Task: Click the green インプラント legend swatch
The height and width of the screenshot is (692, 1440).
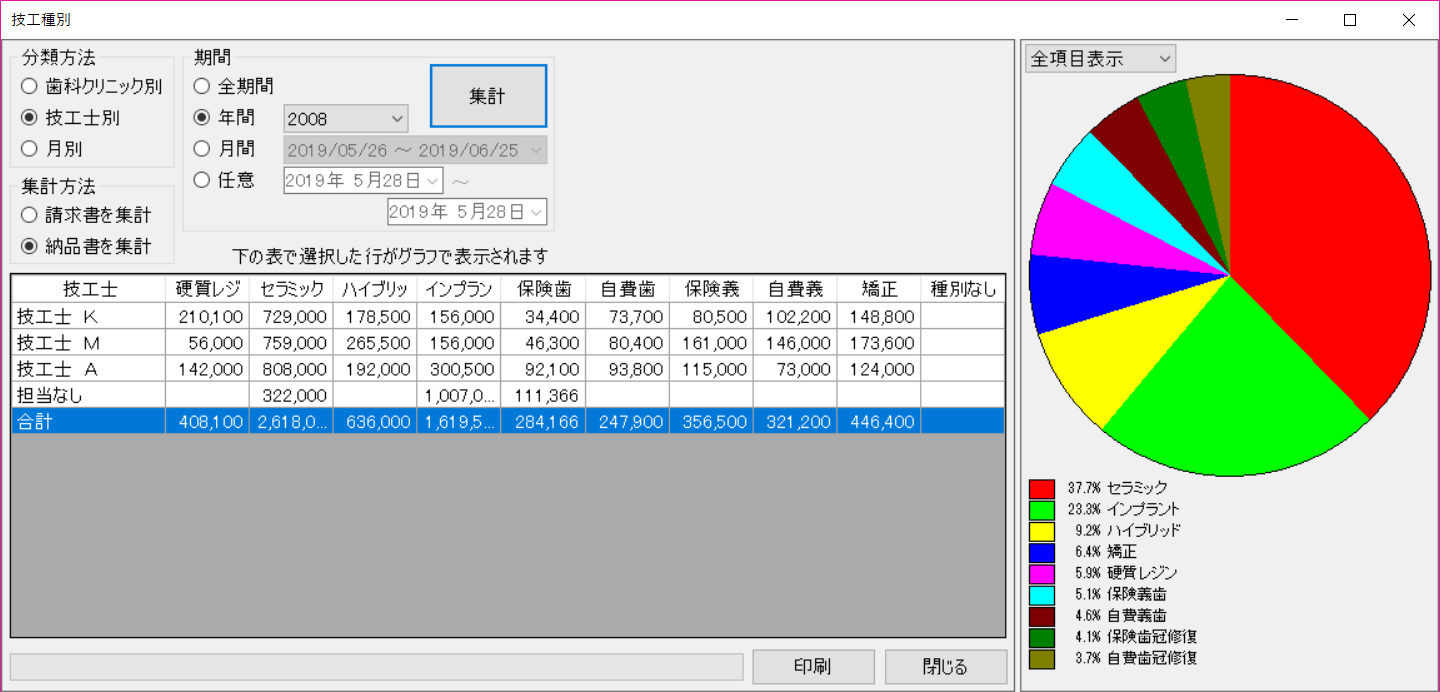Action: [x=1042, y=510]
